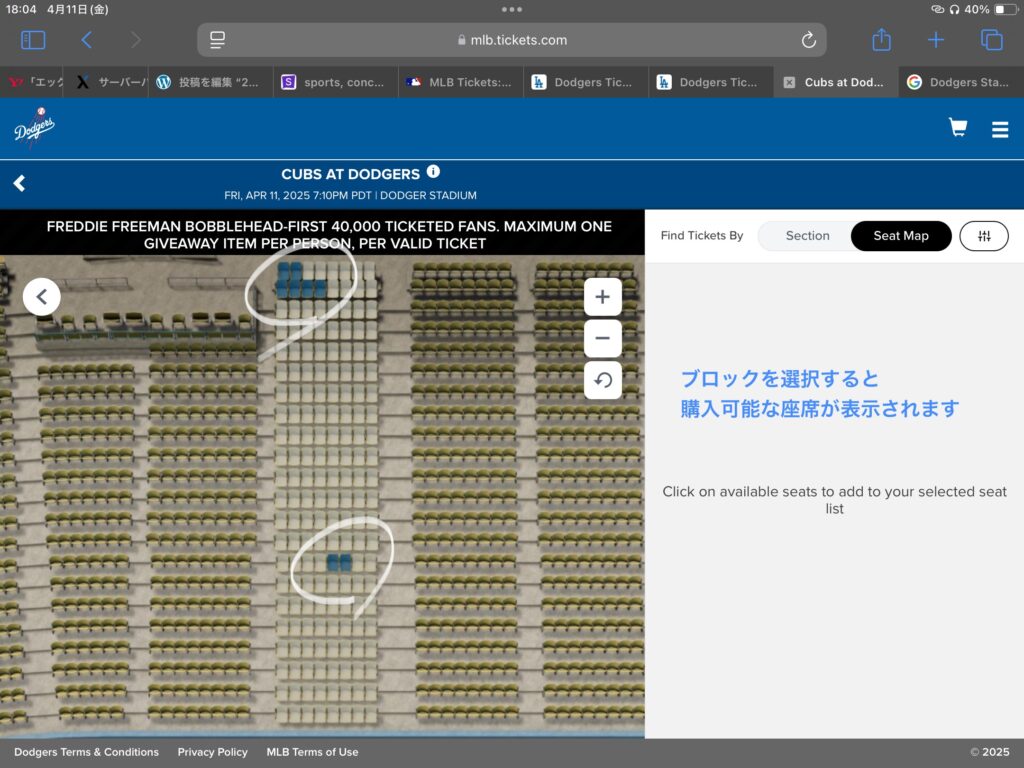
Task: Switch to the WordPress 投稿を編集 tab
Action: (x=211, y=82)
